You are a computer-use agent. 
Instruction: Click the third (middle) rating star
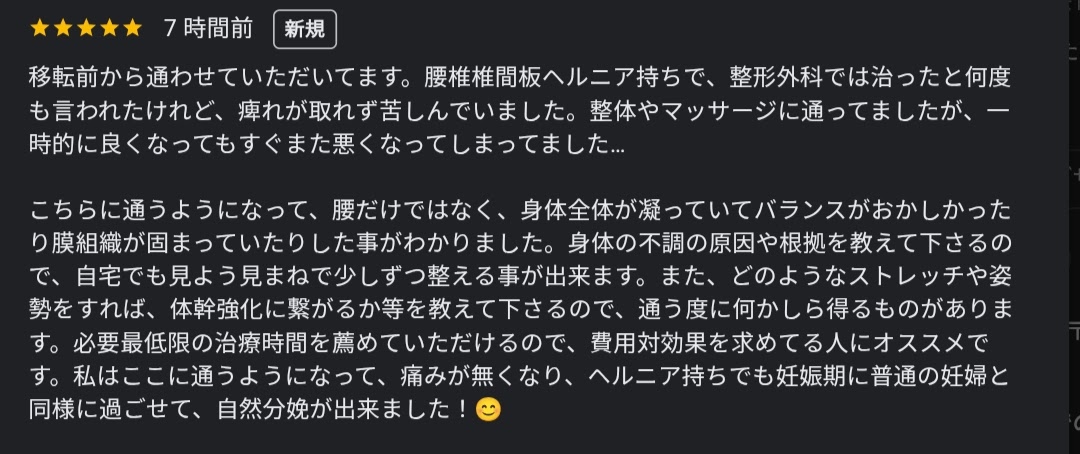(86, 28)
